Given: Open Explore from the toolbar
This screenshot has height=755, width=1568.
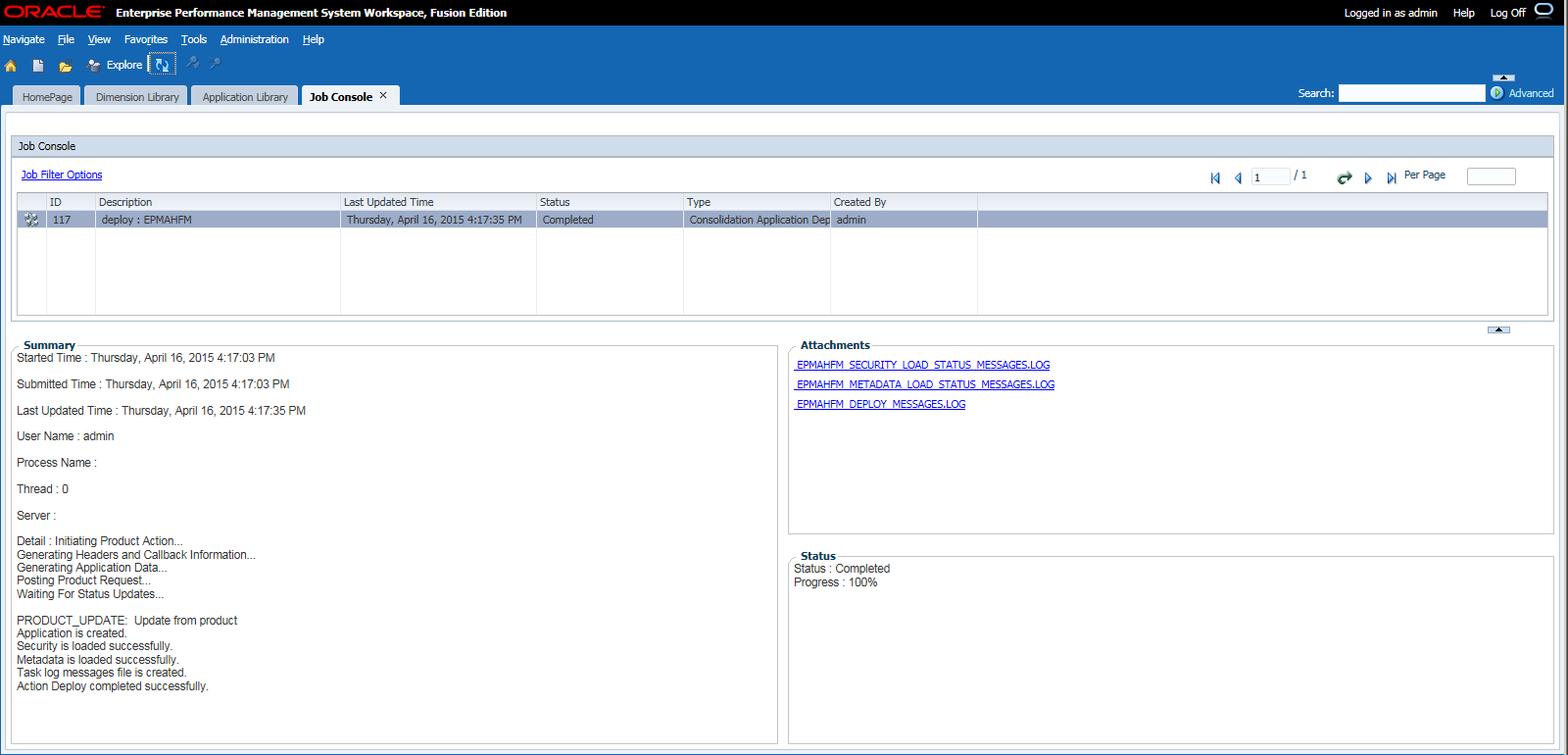Looking at the screenshot, I should pos(115,66).
